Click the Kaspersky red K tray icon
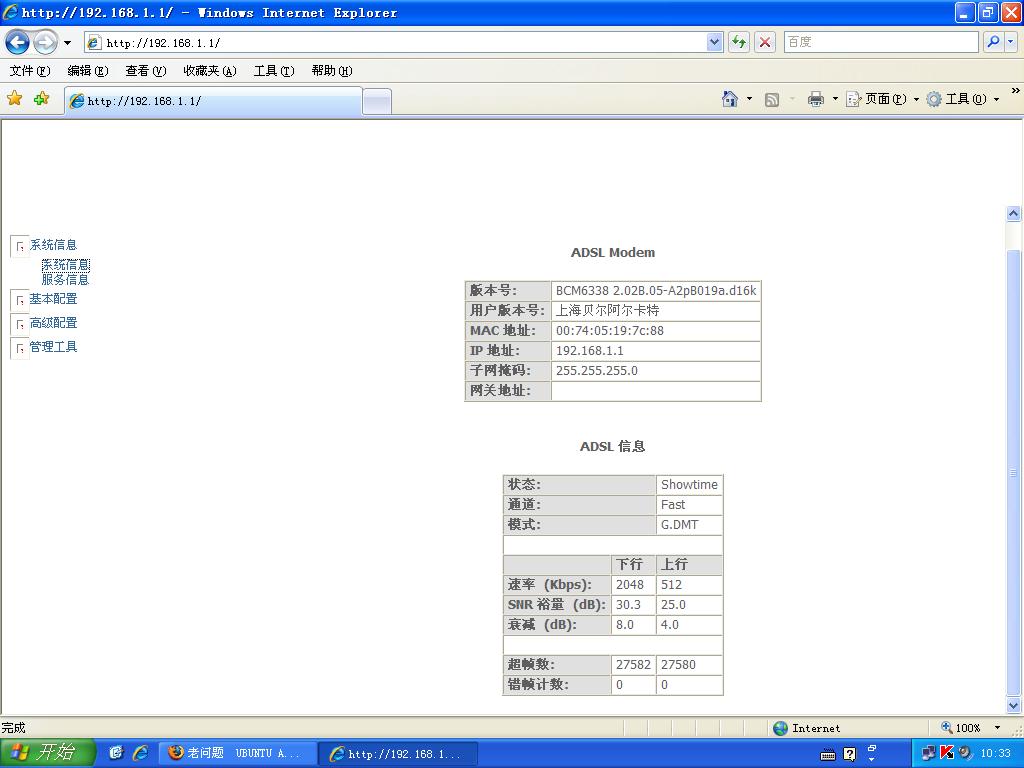This screenshot has width=1024, height=768. pos(946,753)
